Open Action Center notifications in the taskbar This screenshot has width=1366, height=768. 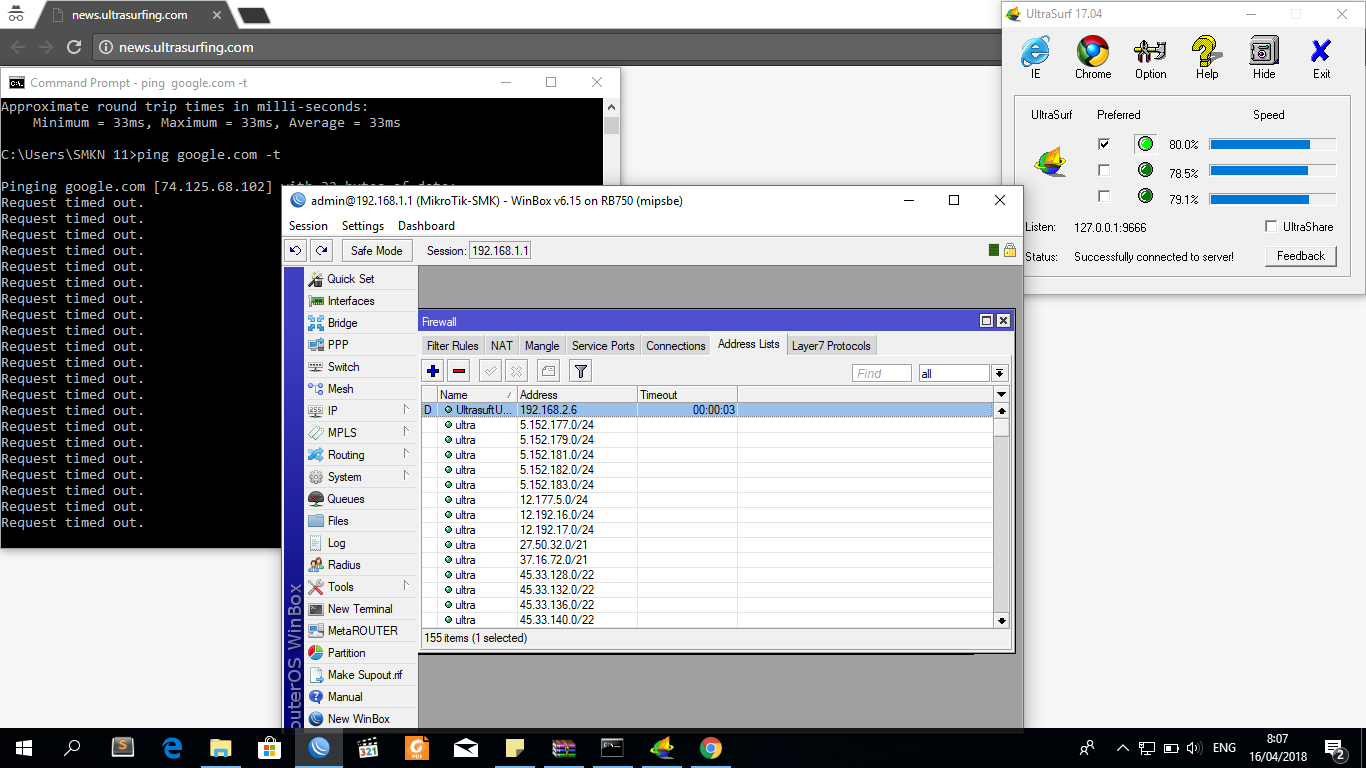click(x=1334, y=748)
